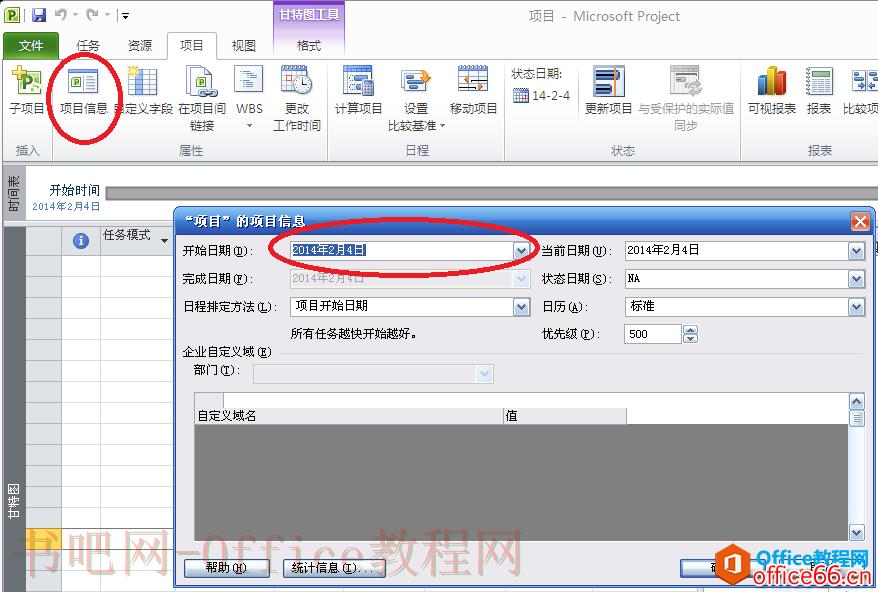Increase priority with the spinner up arrow

(690, 330)
